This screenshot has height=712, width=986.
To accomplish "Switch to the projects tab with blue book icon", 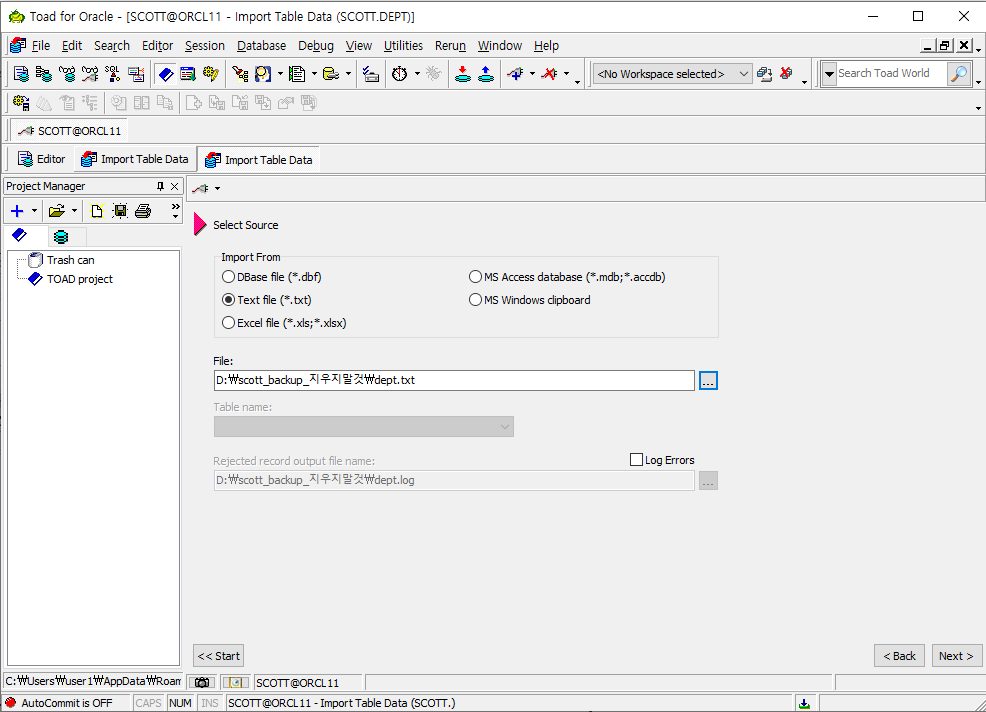I will coord(19,235).
